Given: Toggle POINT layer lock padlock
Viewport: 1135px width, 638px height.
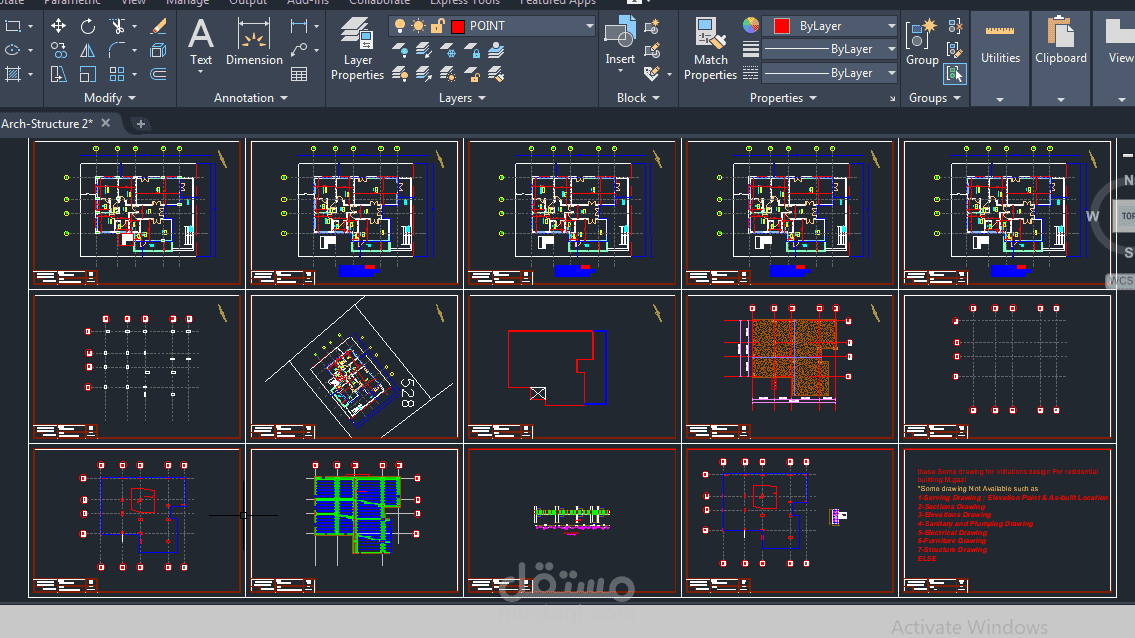Looking at the screenshot, I should point(437,26).
